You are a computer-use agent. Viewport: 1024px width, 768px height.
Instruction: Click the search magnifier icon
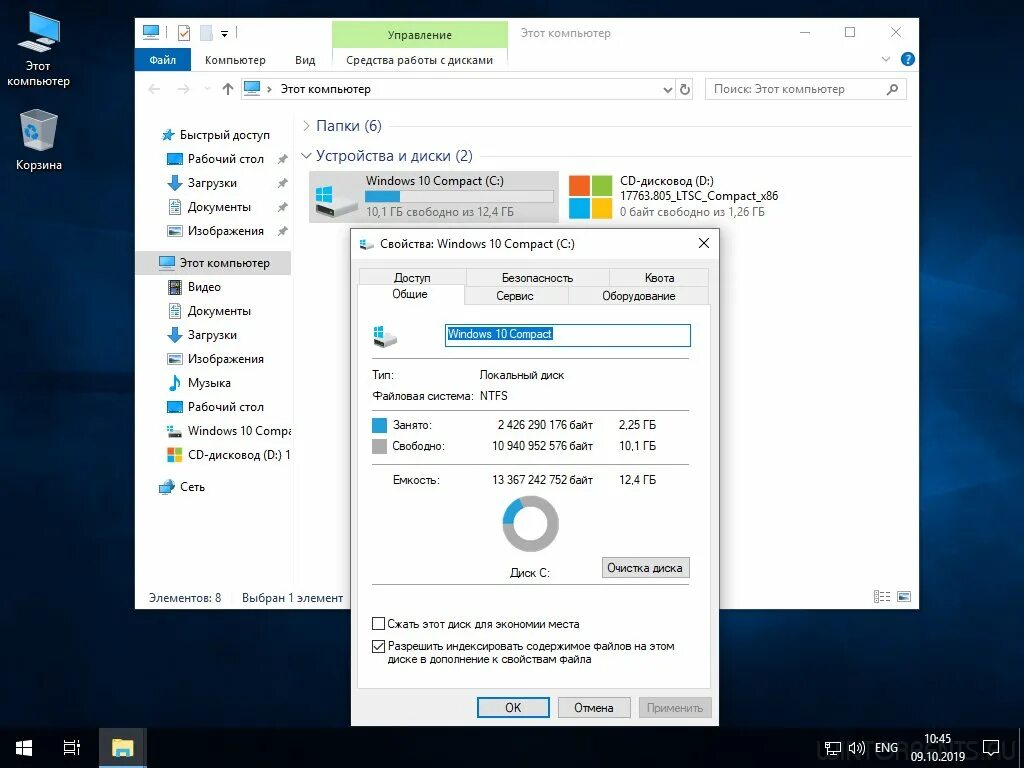tap(892, 89)
